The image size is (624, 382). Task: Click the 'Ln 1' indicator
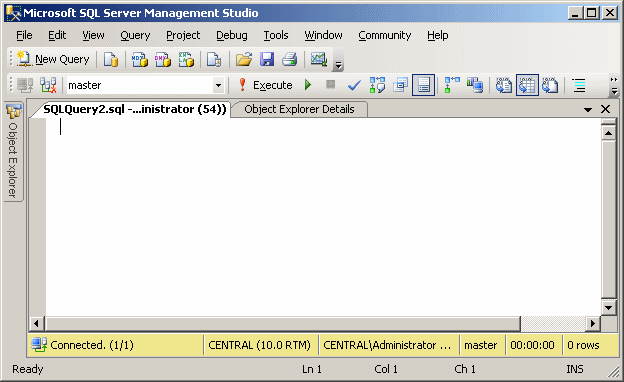tap(312, 369)
